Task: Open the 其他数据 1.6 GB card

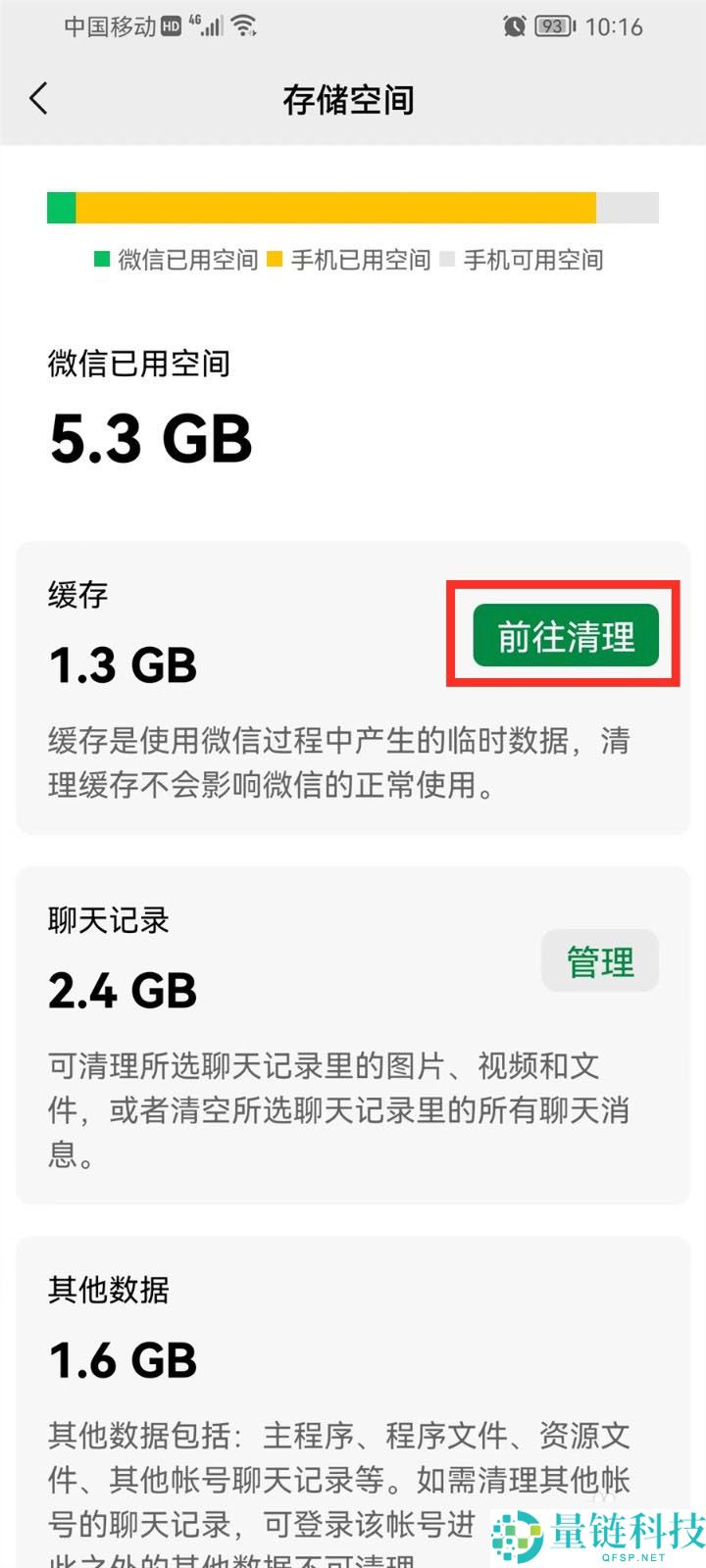Action: click(x=353, y=1402)
